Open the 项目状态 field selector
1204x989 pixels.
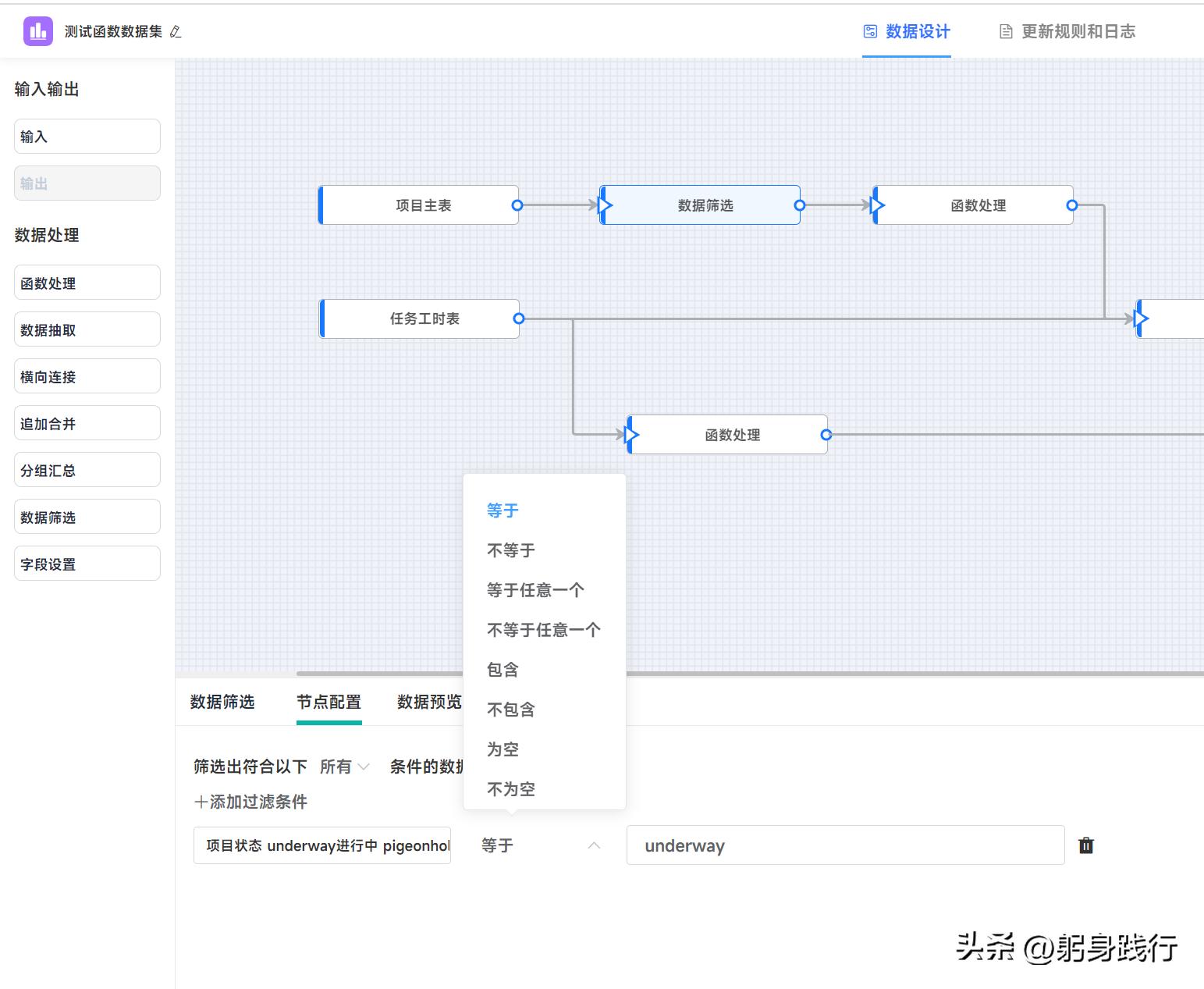[322, 845]
